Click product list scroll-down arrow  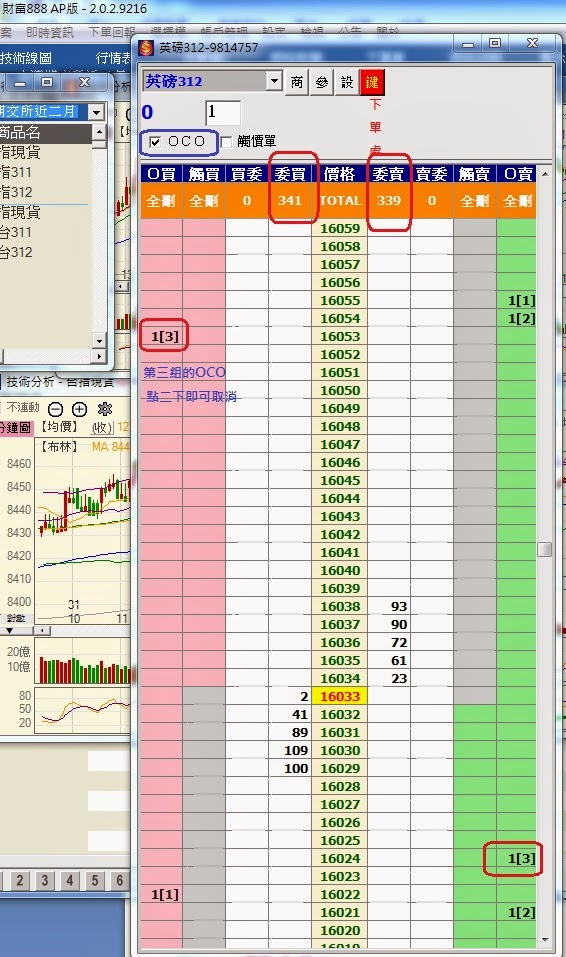100,341
